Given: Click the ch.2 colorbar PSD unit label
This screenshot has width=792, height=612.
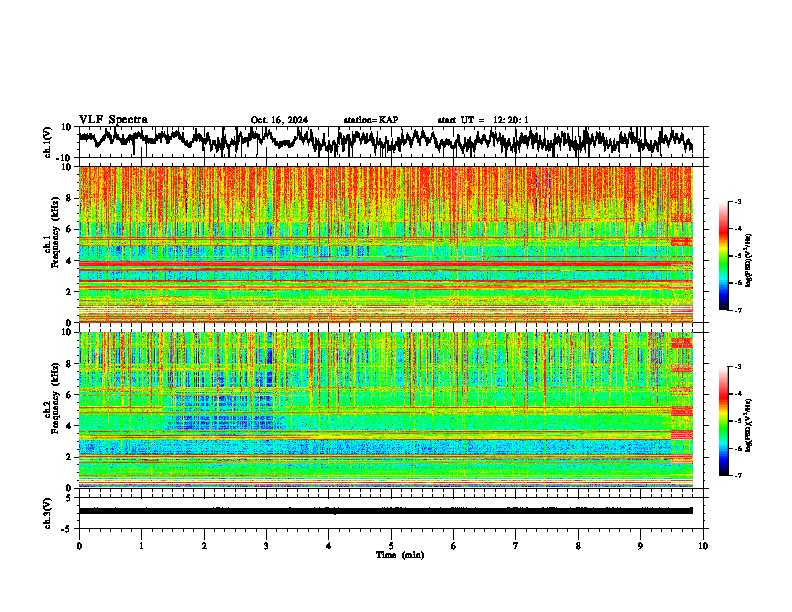Looking at the screenshot, I should tap(748, 425).
